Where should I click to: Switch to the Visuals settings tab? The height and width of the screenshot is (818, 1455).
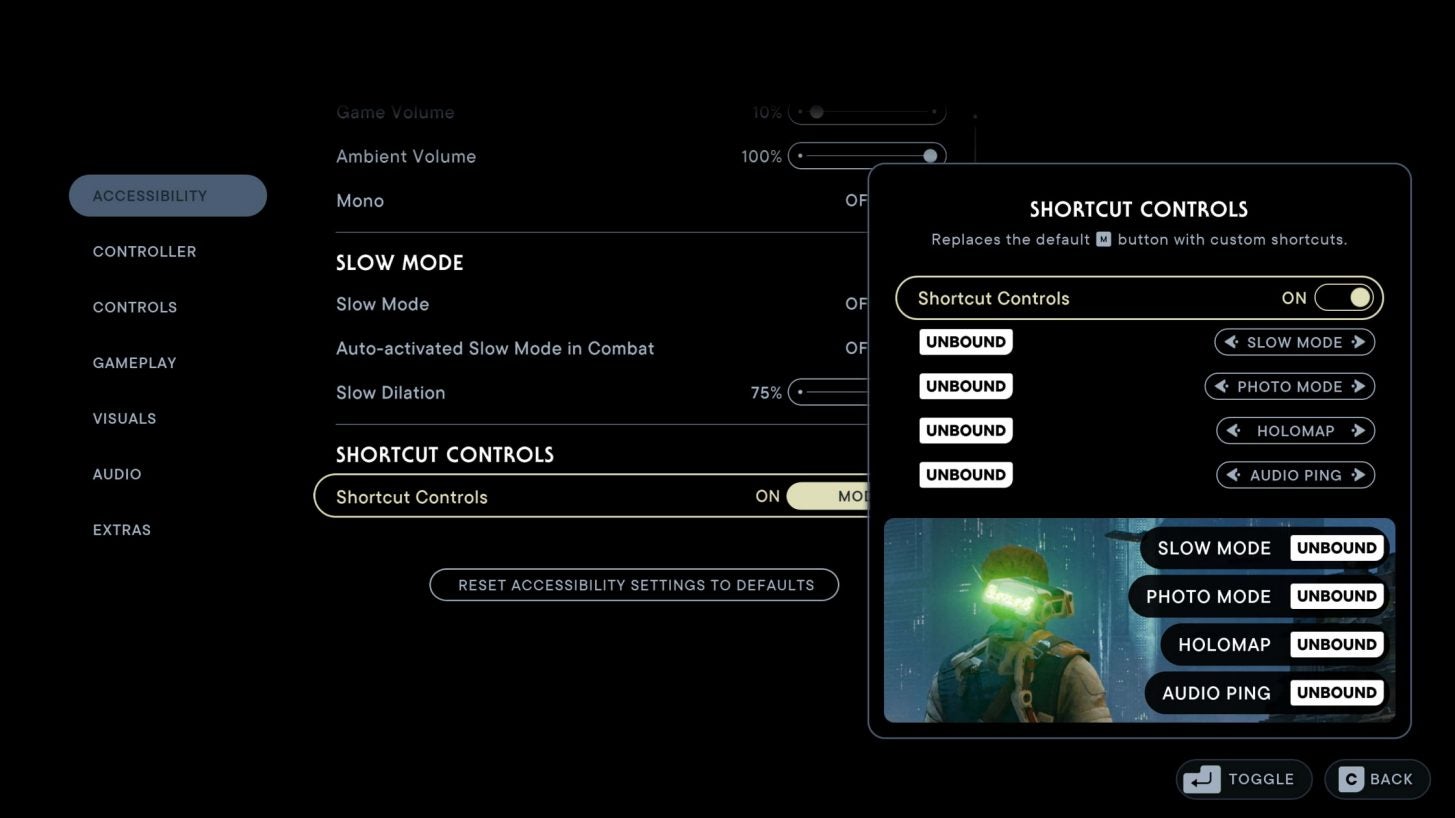point(125,419)
